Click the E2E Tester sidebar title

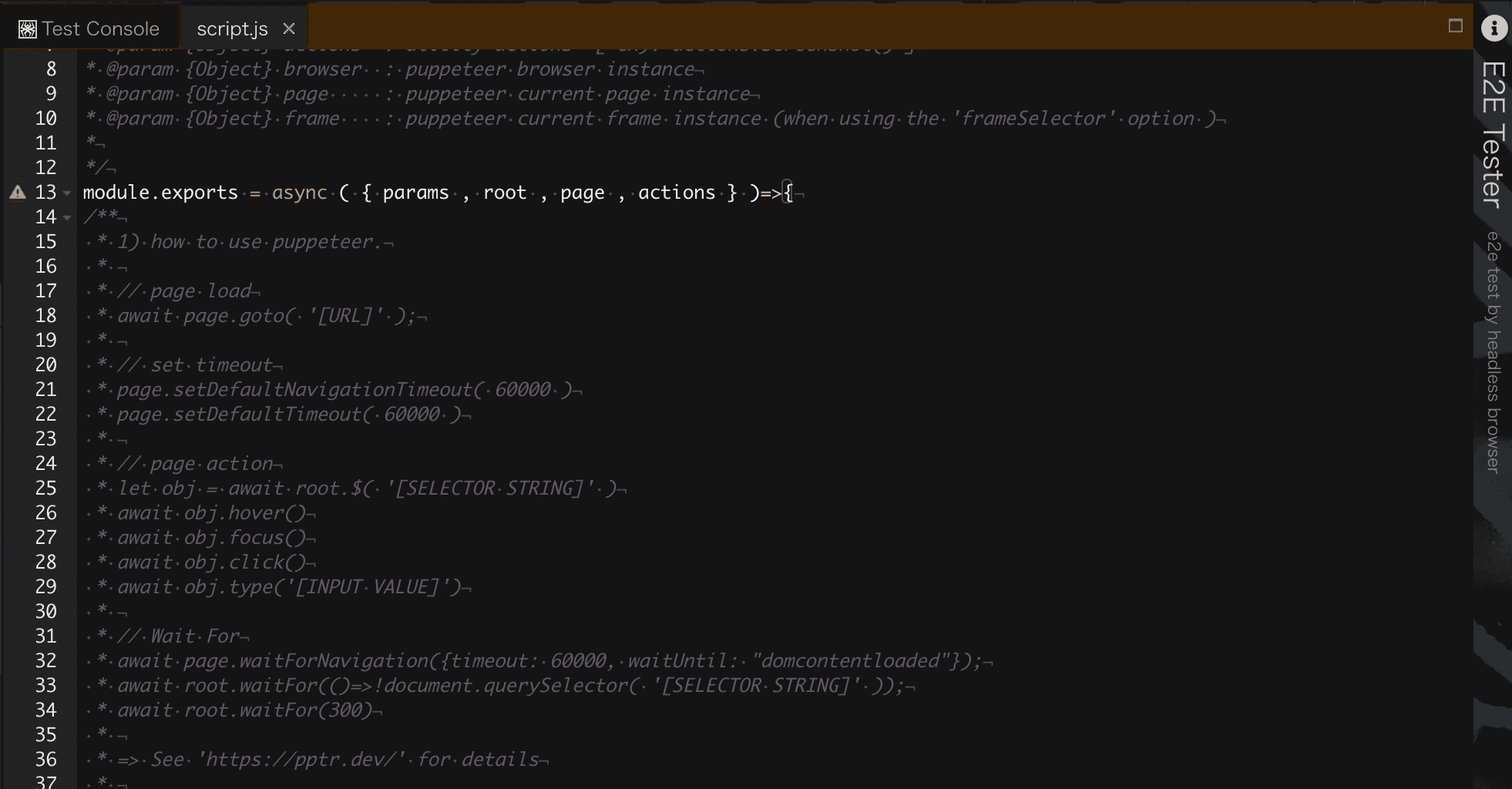coord(1493,134)
